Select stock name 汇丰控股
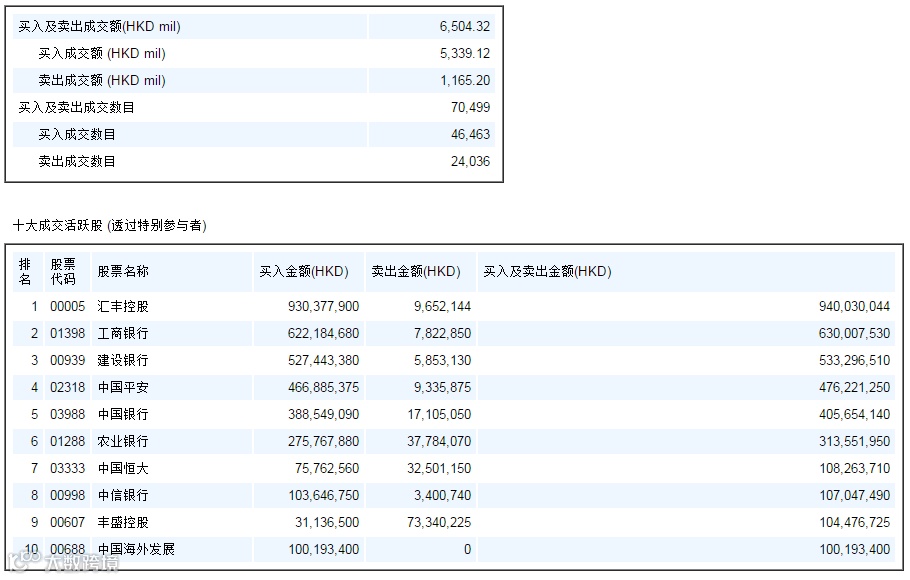Image resolution: width=910 pixels, height=580 pixels. pyautogui.click(x=122, y=307)
